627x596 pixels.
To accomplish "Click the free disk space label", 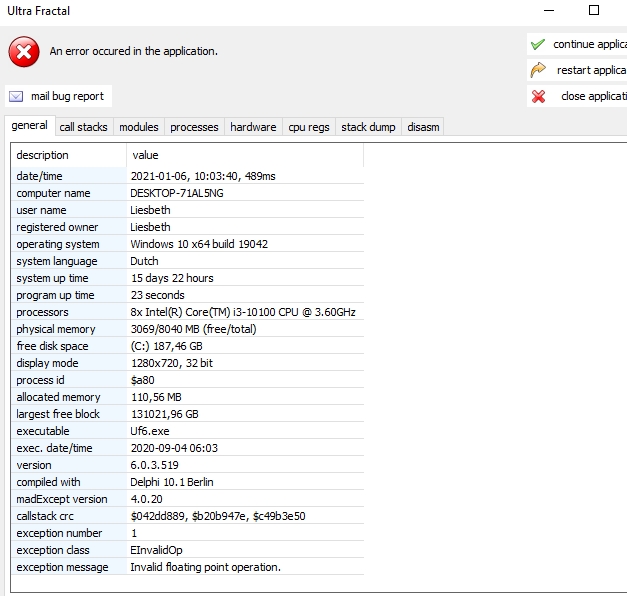I will [x=52, y=346].
